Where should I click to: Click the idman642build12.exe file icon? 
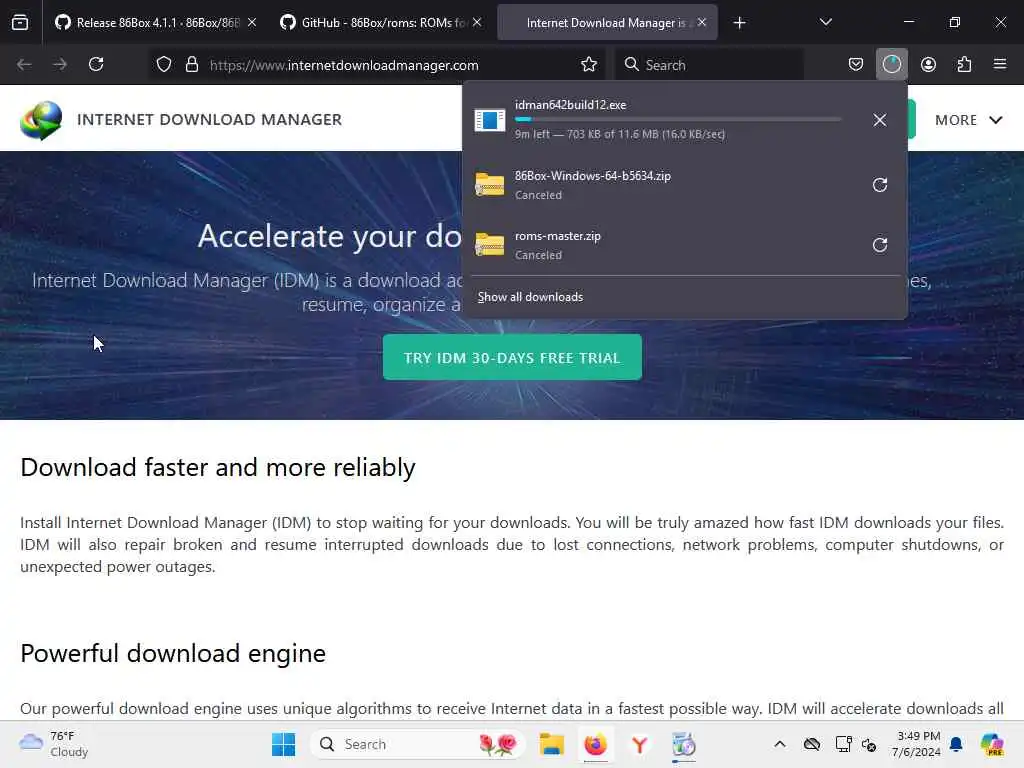point(490,120)
